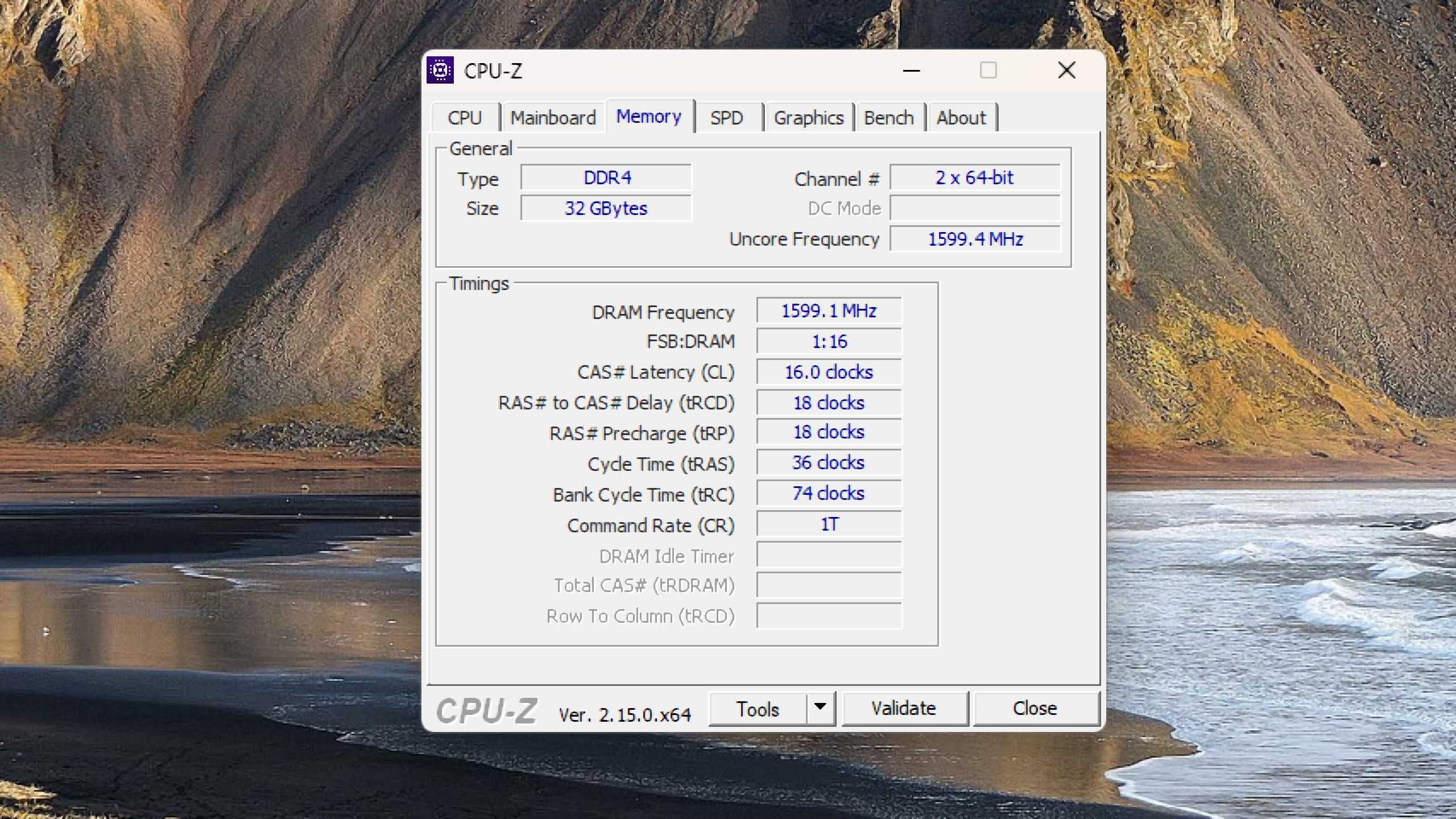Screen dimensions: 1456x819
Task: Click the DRAM Frequency 1599.1 MHz value
Action: click(x=829, y=311)
